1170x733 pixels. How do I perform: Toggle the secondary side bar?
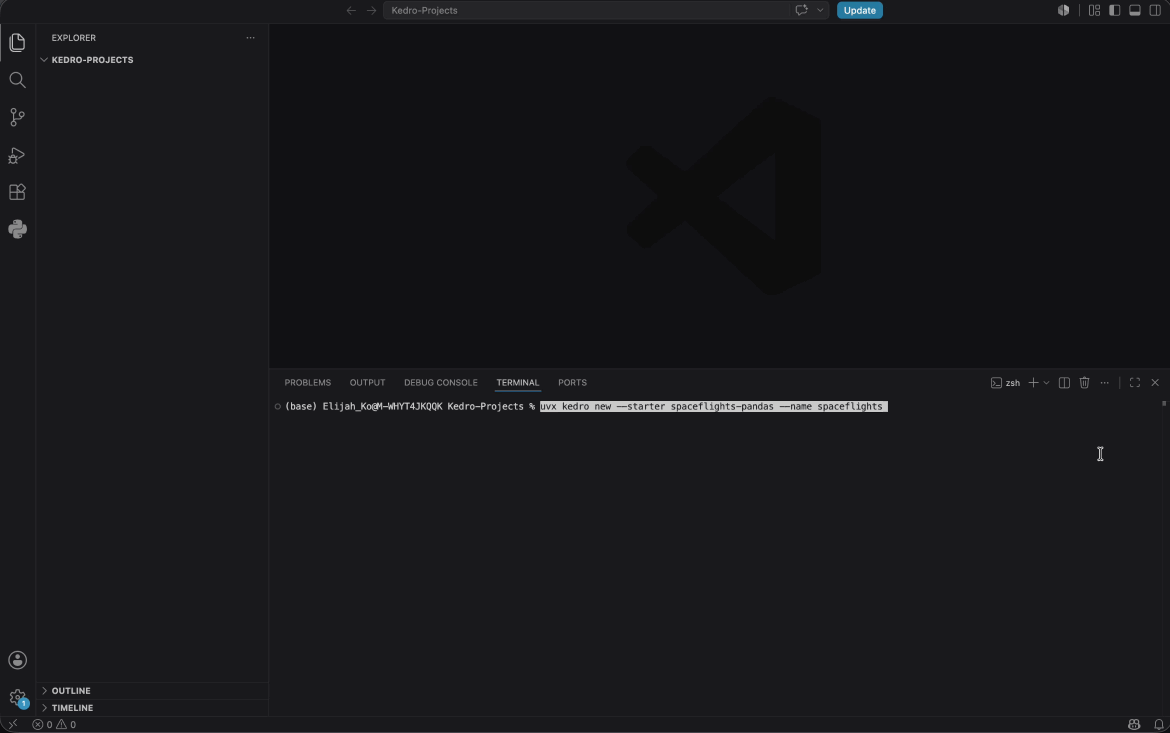1155,10
